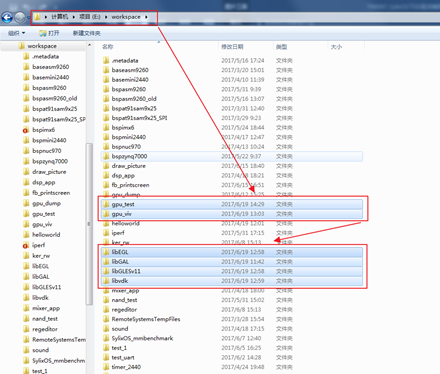Viewport: 440px width, 374px height.
Task: Click folder icon of basemini2440 in file list
Action: coord(106,80)
